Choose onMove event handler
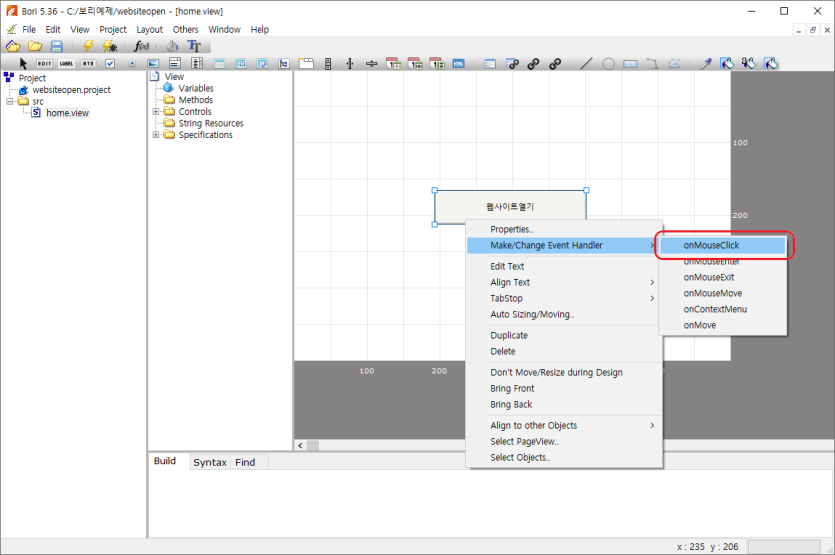The height and width of the screenshot is (555, 835). [722, 325]
